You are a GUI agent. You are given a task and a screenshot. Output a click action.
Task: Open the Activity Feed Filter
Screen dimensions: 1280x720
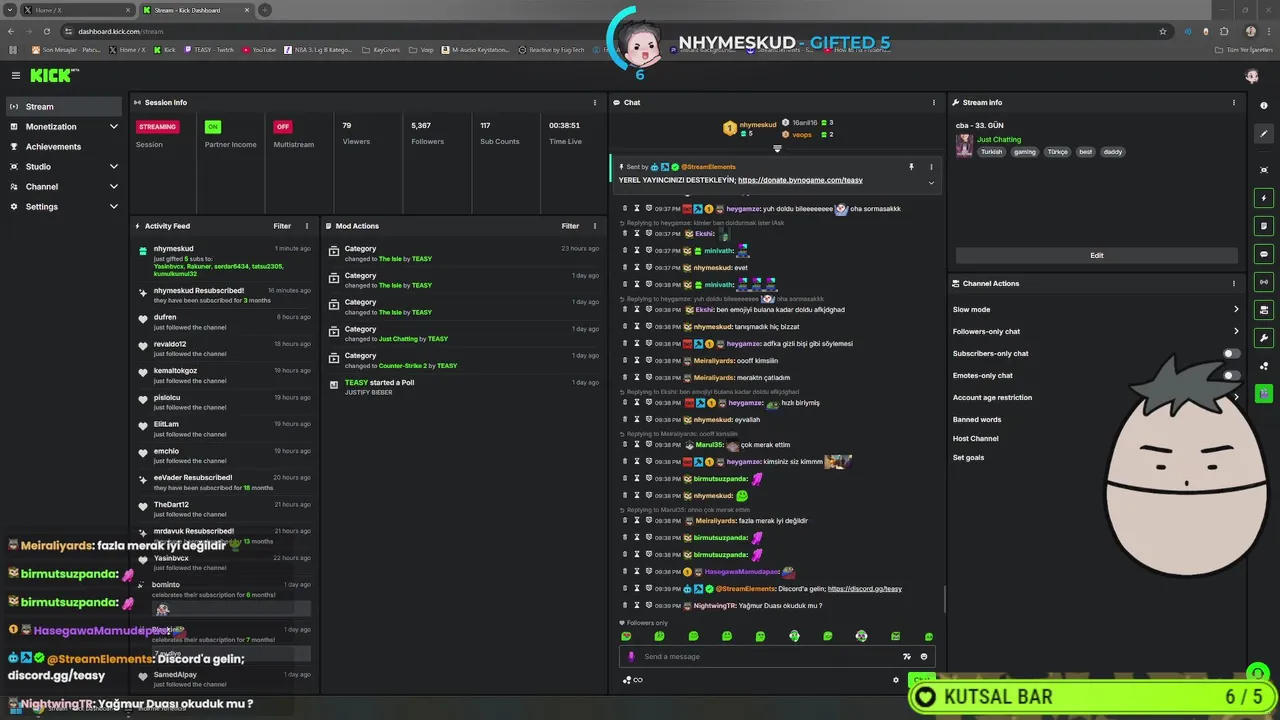click(282, 226)
